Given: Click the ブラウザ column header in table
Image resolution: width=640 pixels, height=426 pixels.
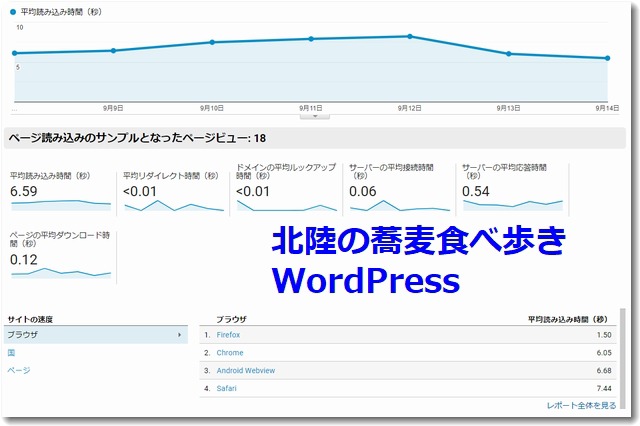Looking at the screenshot, I should tap(231, 319).
